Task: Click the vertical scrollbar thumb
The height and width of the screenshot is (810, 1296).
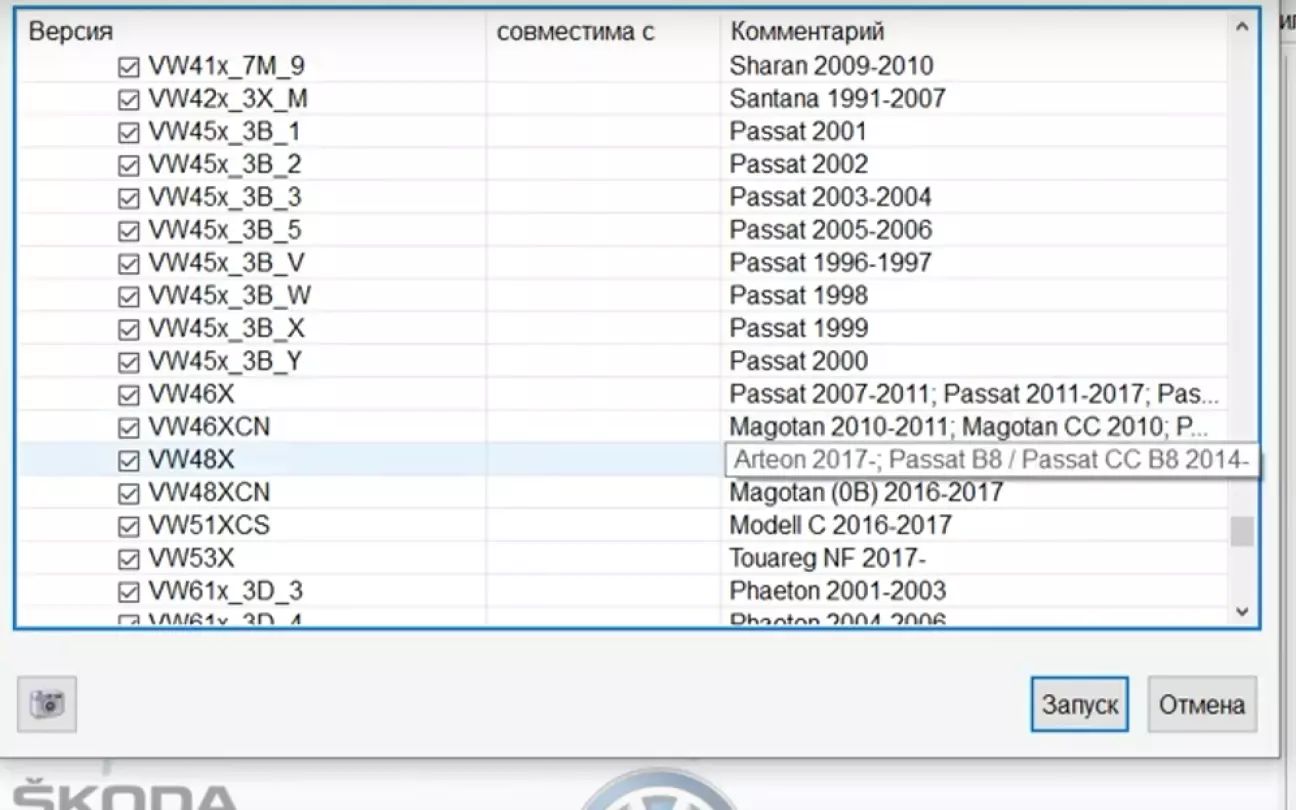Action: pos(1241,531)
